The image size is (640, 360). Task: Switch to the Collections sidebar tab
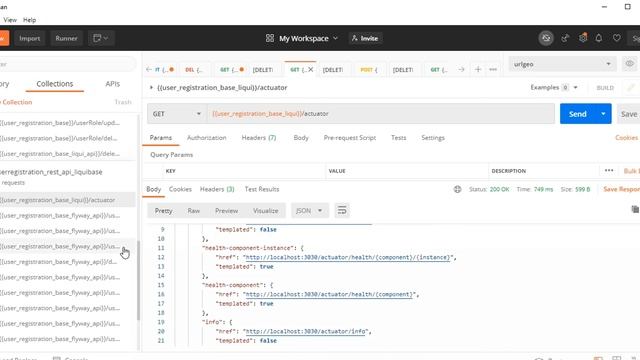pyautogui.click(x=55, y=84)
